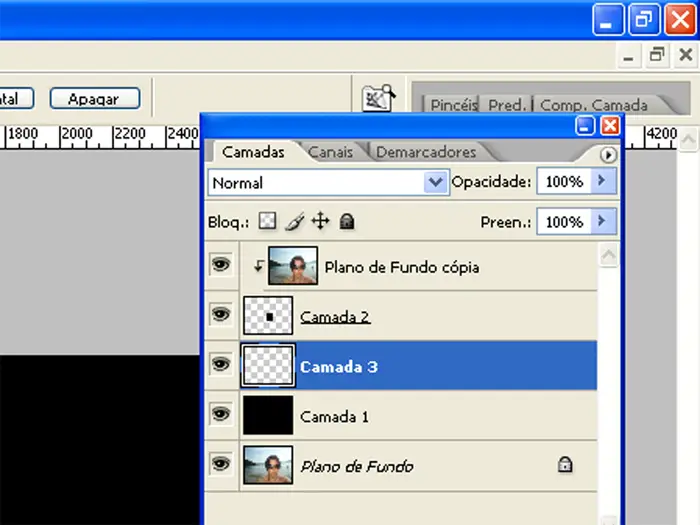This screenshot has width=700, height=525.
Task: Switch to the Canais tab
Action: click(x=330, y=152)
